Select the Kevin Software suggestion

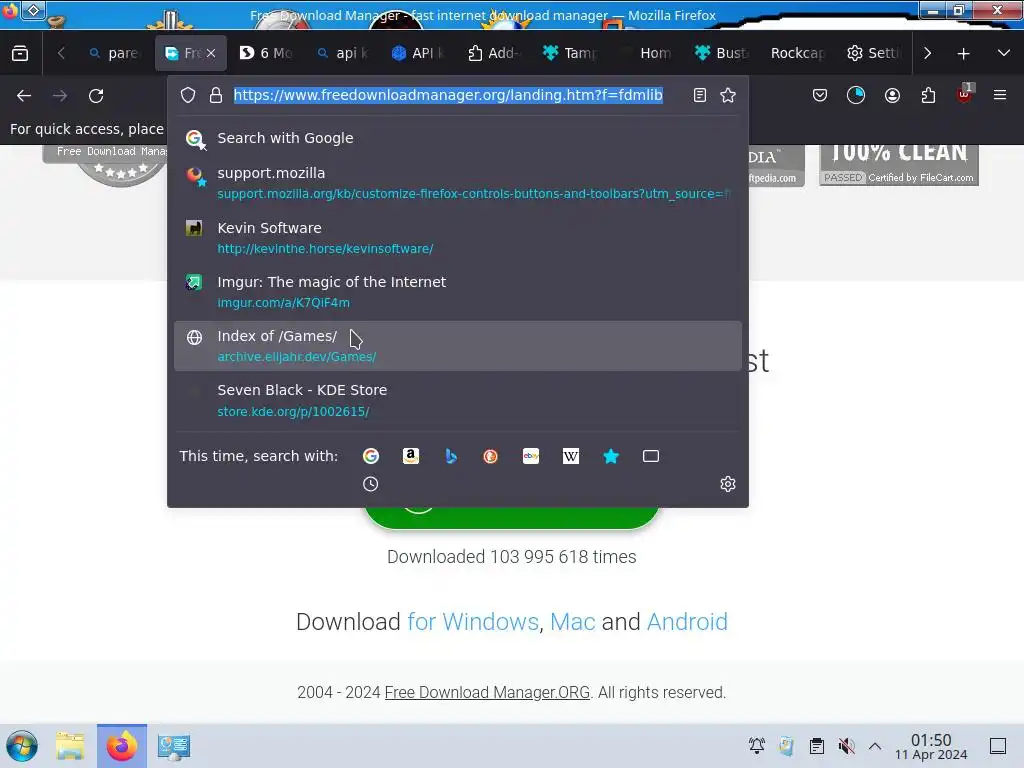pos(458,238)
